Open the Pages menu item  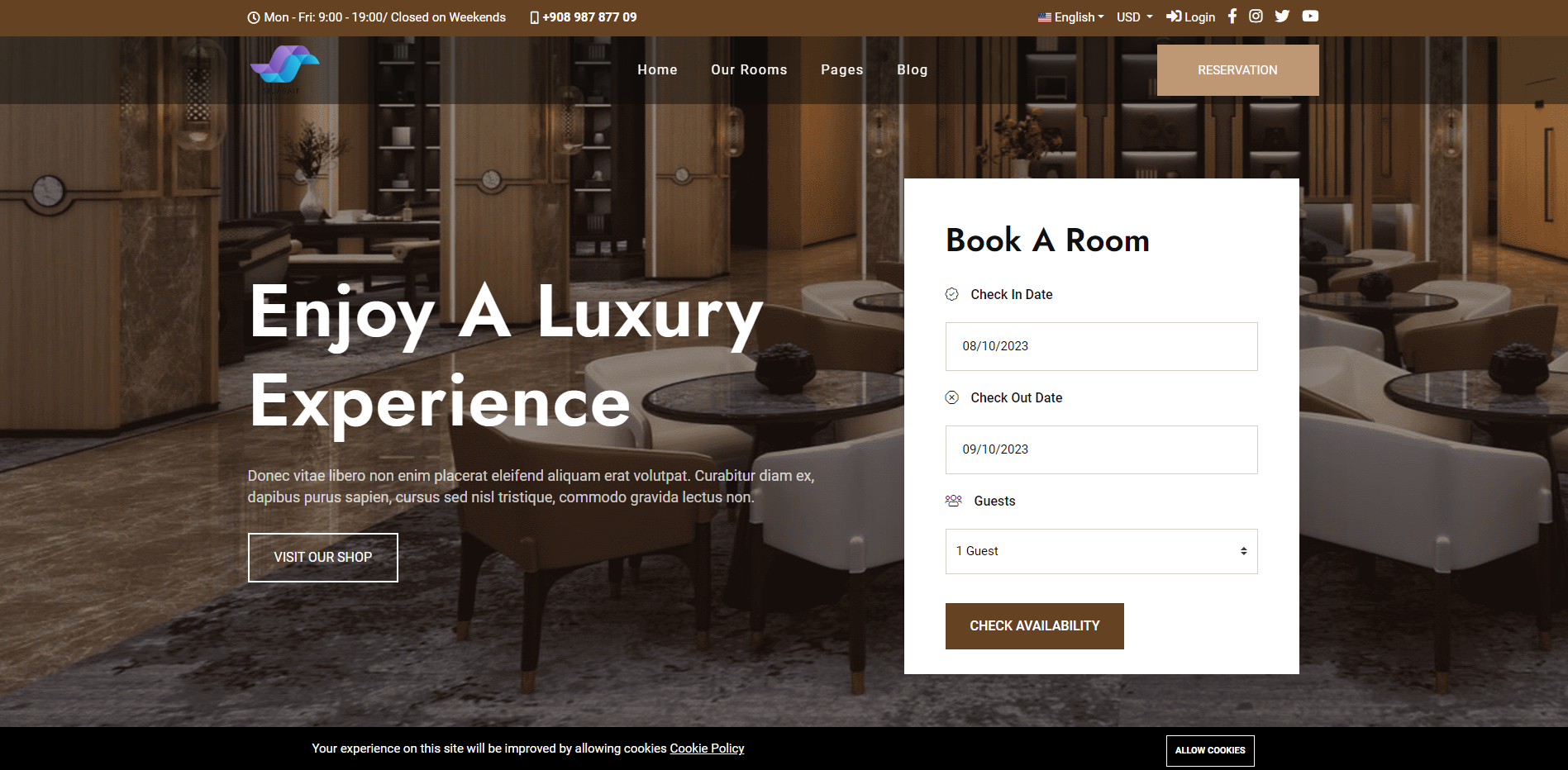pos(841,69)
